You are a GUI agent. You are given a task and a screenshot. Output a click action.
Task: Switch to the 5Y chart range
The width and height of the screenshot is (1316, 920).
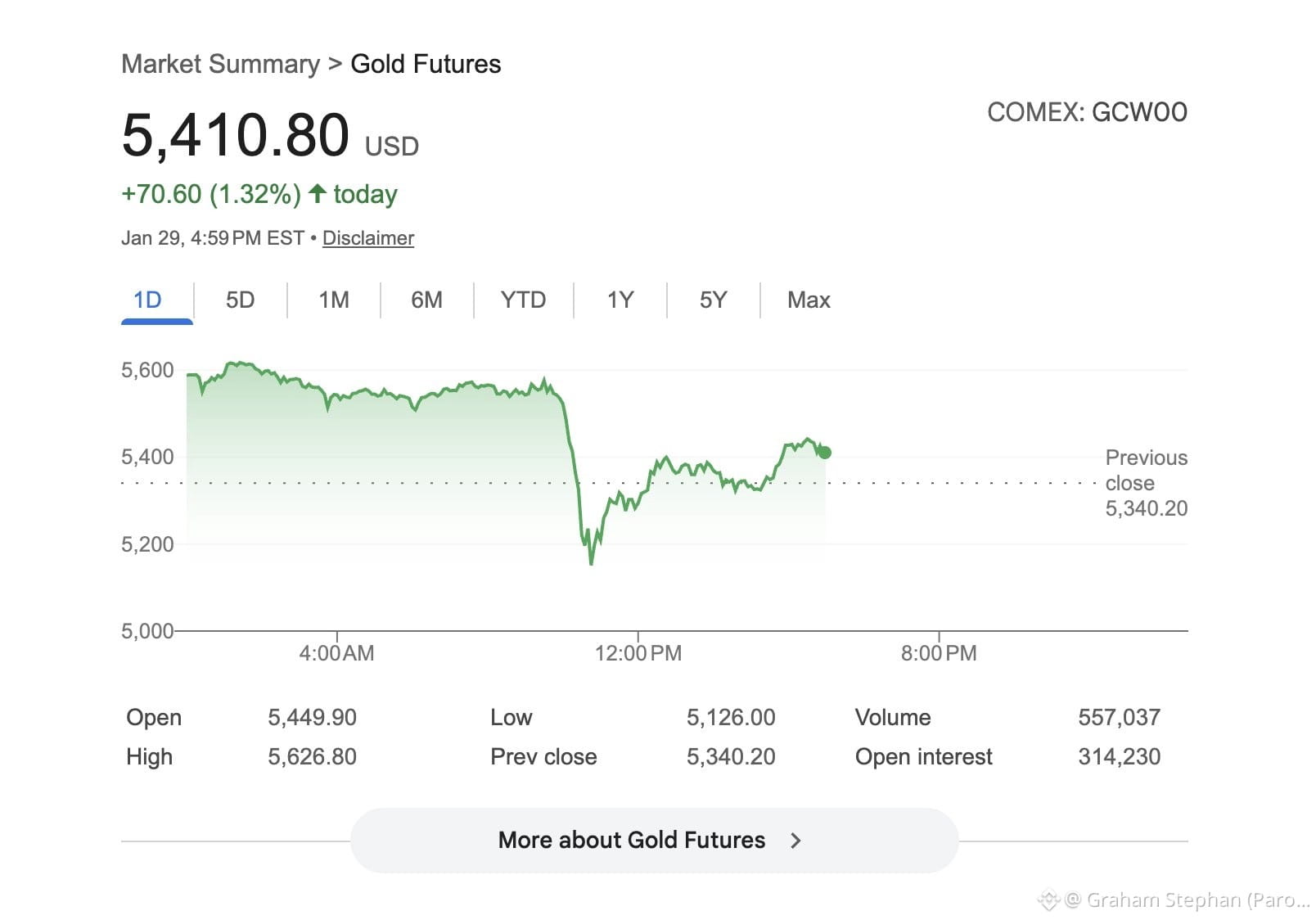(x=713, y=300)
